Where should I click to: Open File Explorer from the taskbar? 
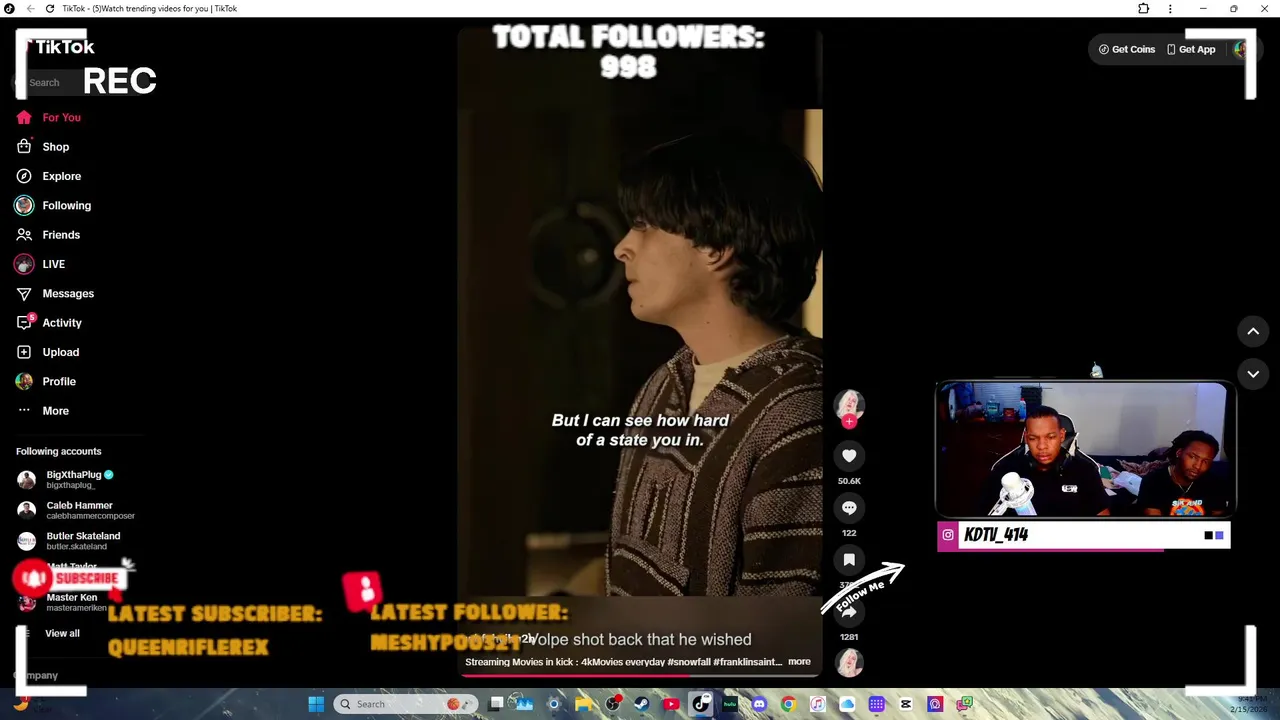(583, 704)
